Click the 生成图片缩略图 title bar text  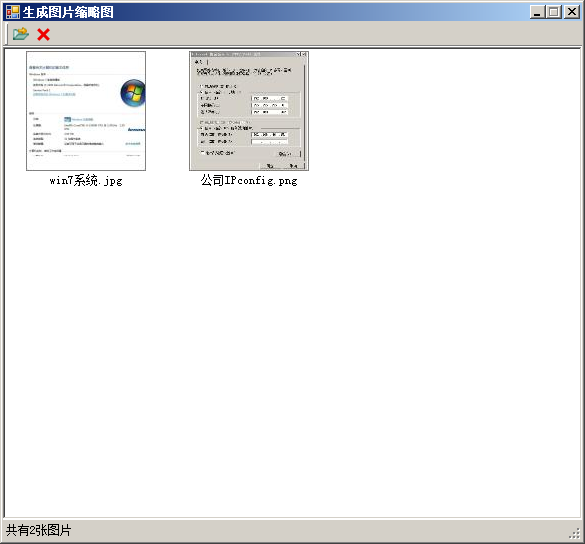pos(68,12)
